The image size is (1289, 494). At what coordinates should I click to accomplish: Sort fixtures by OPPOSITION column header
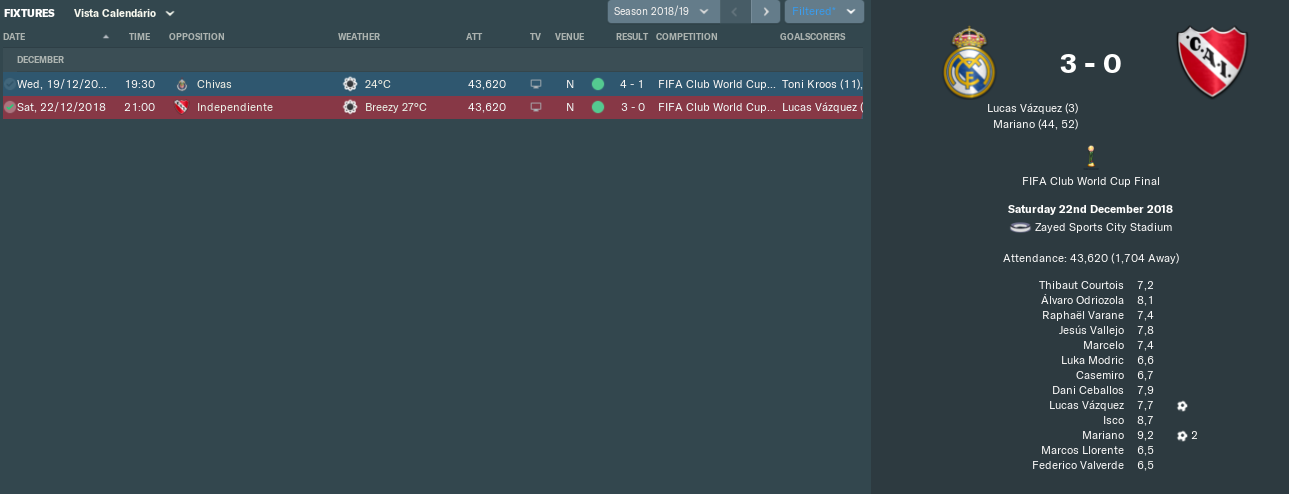point(197,36)
